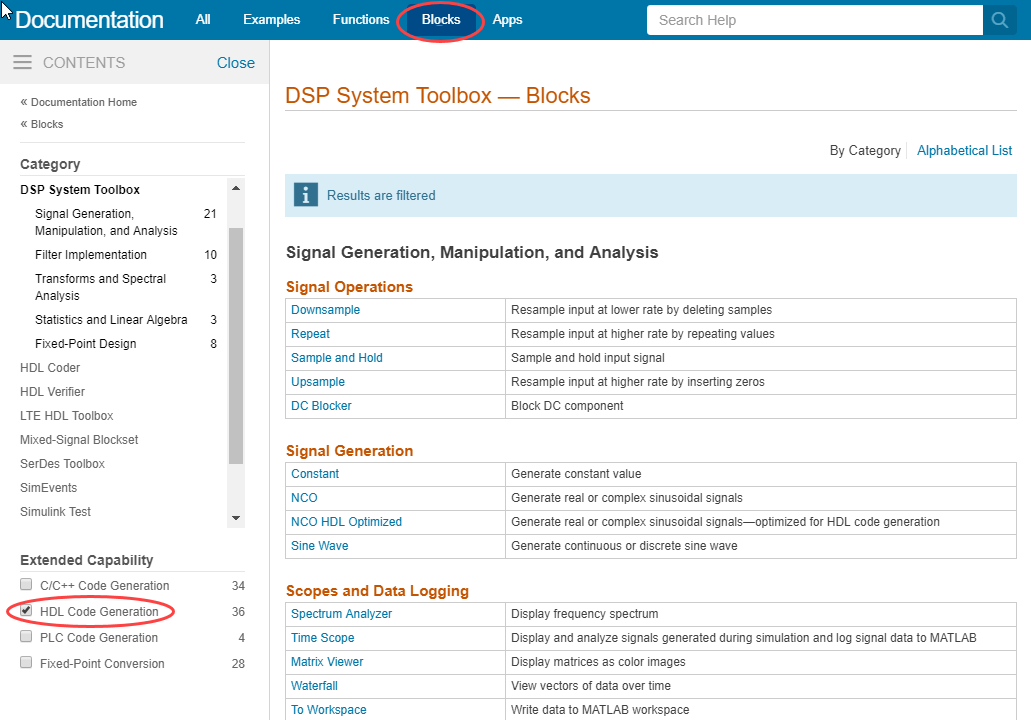Select the LTE HDL Toolbox category
The height and width of the screenshot is (720, 1031).
coord(66,416)
